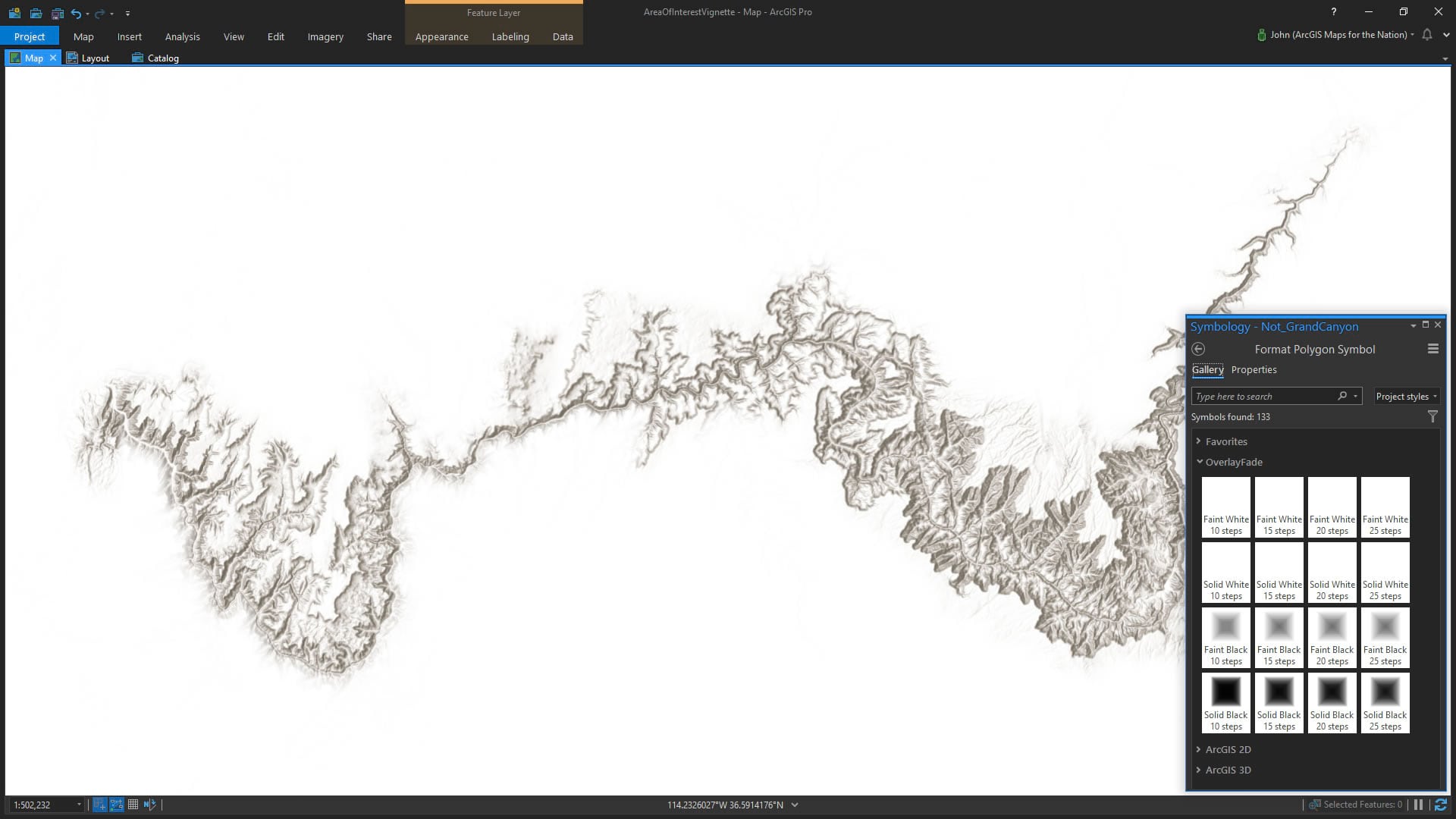1456x819 pixels.
Task: Click the Save project icon
Action: (57, 13)
